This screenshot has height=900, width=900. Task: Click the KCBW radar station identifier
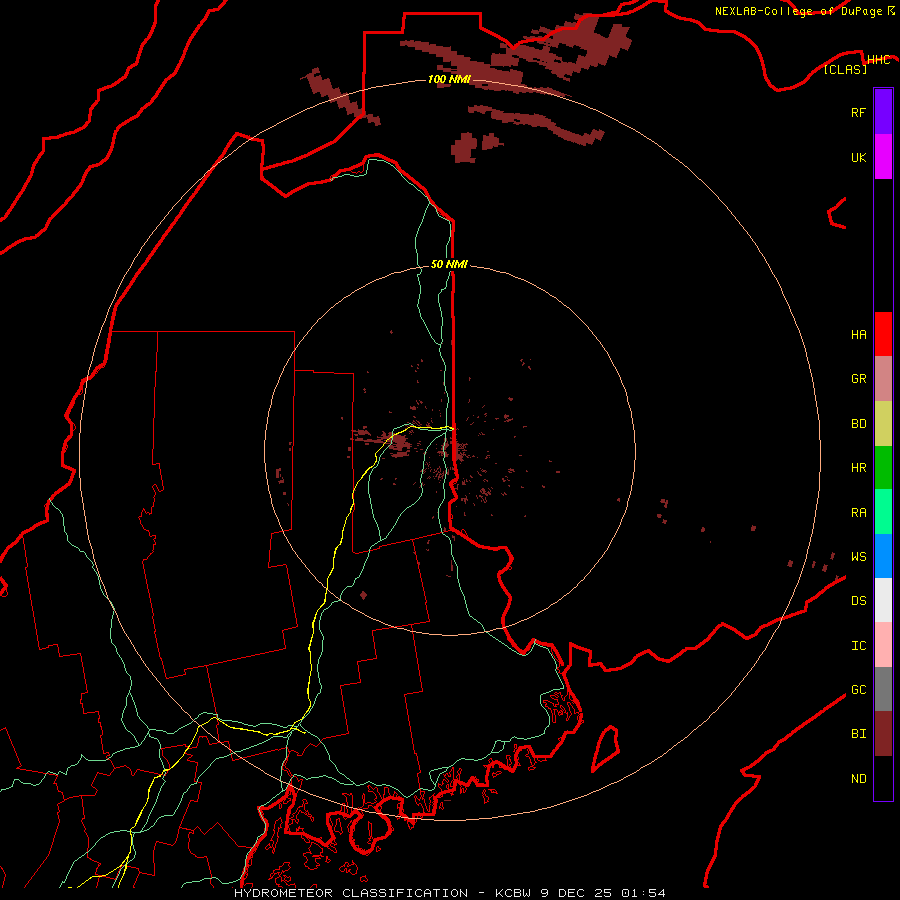(x=513, y=893)
